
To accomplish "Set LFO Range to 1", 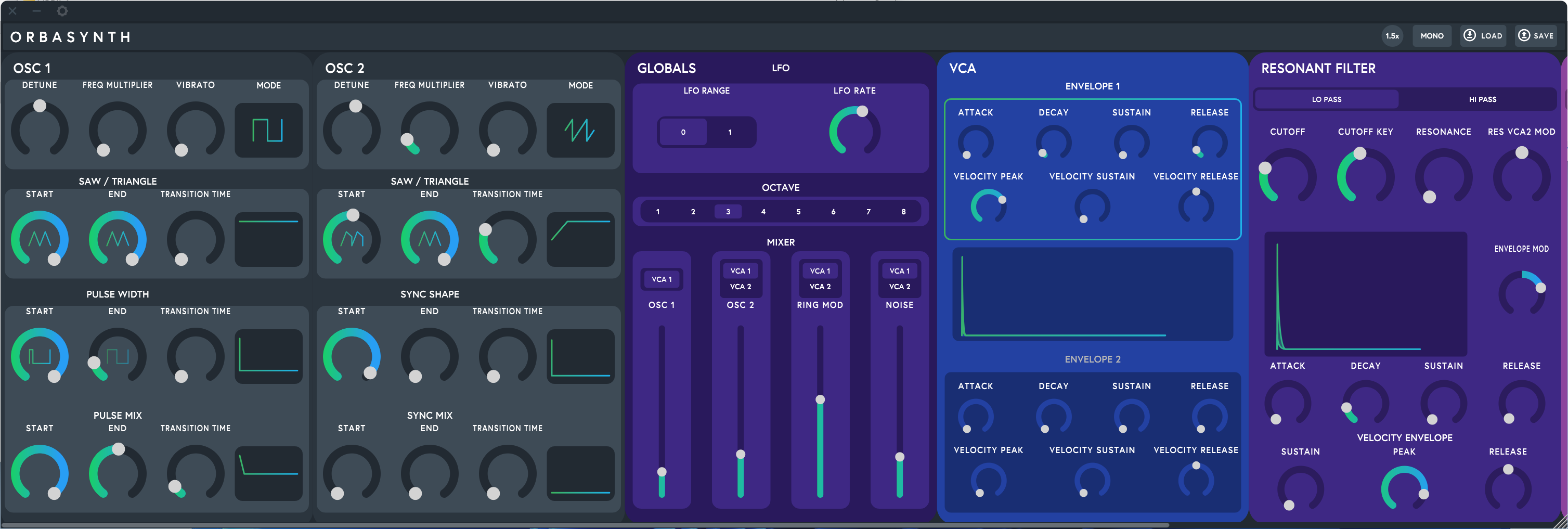I will tap(730, 132).
